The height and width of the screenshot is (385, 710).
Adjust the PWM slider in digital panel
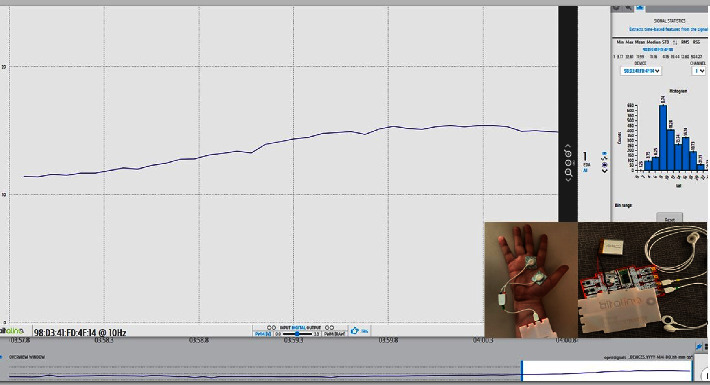pos(297,334)
